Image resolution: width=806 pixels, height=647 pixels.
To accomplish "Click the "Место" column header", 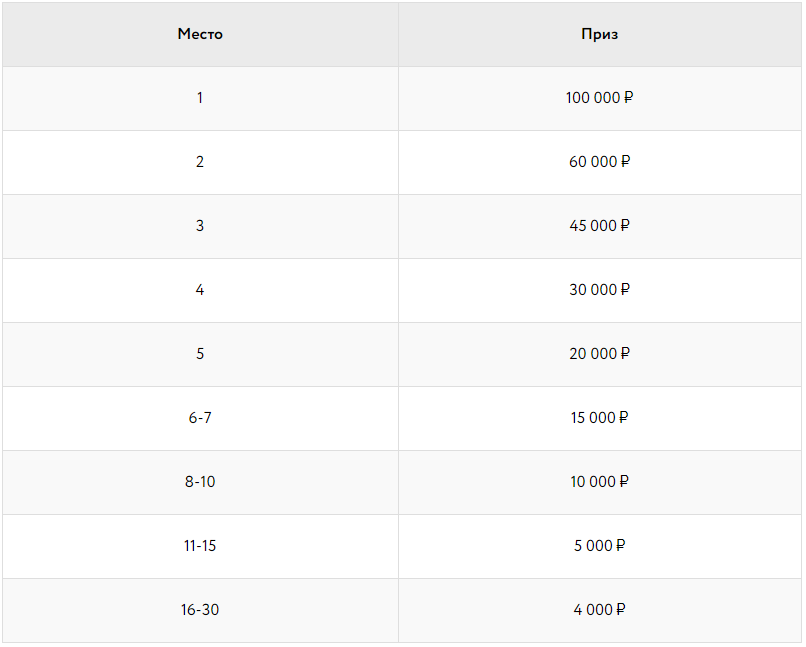I will pos(200,34).
